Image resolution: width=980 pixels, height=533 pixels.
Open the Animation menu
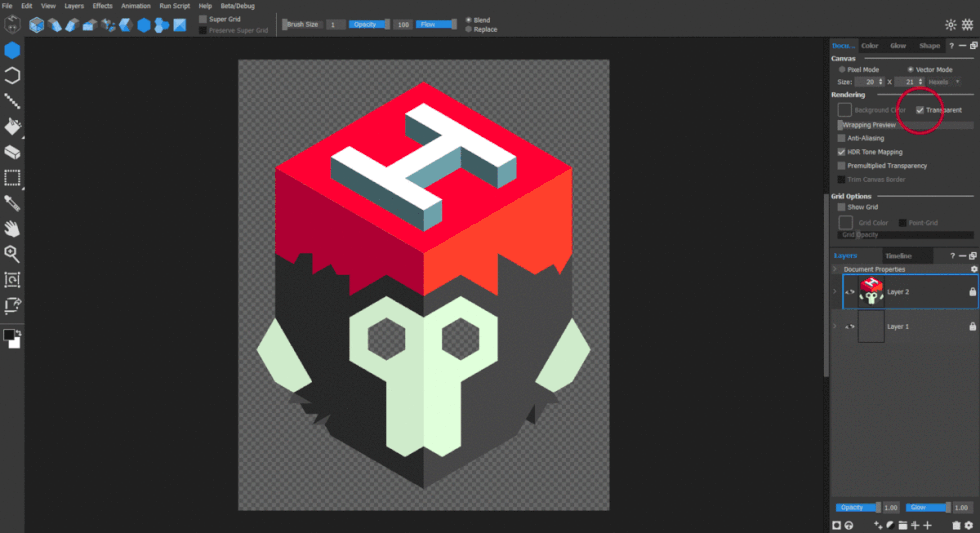(x=136, y=6)
